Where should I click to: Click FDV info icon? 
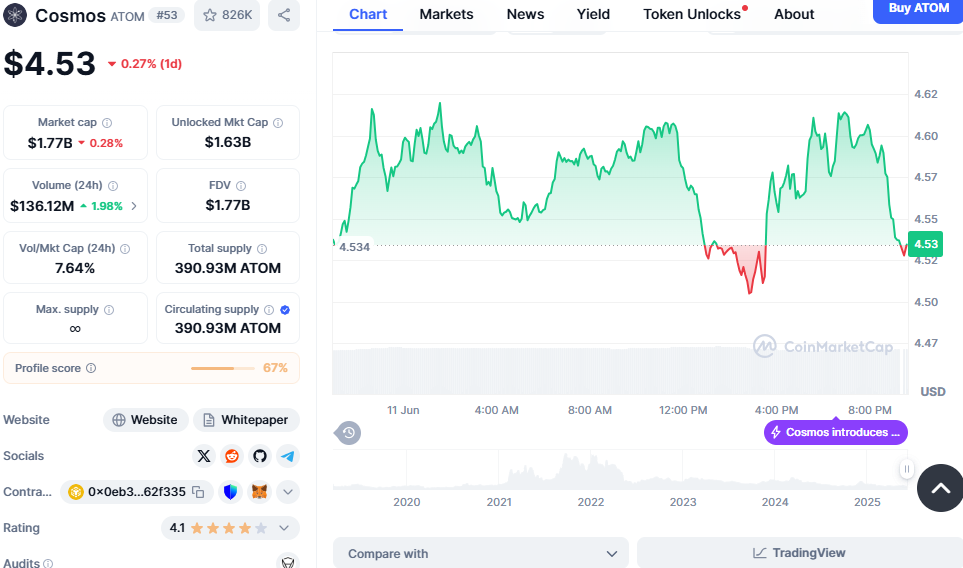coord(241,185)
